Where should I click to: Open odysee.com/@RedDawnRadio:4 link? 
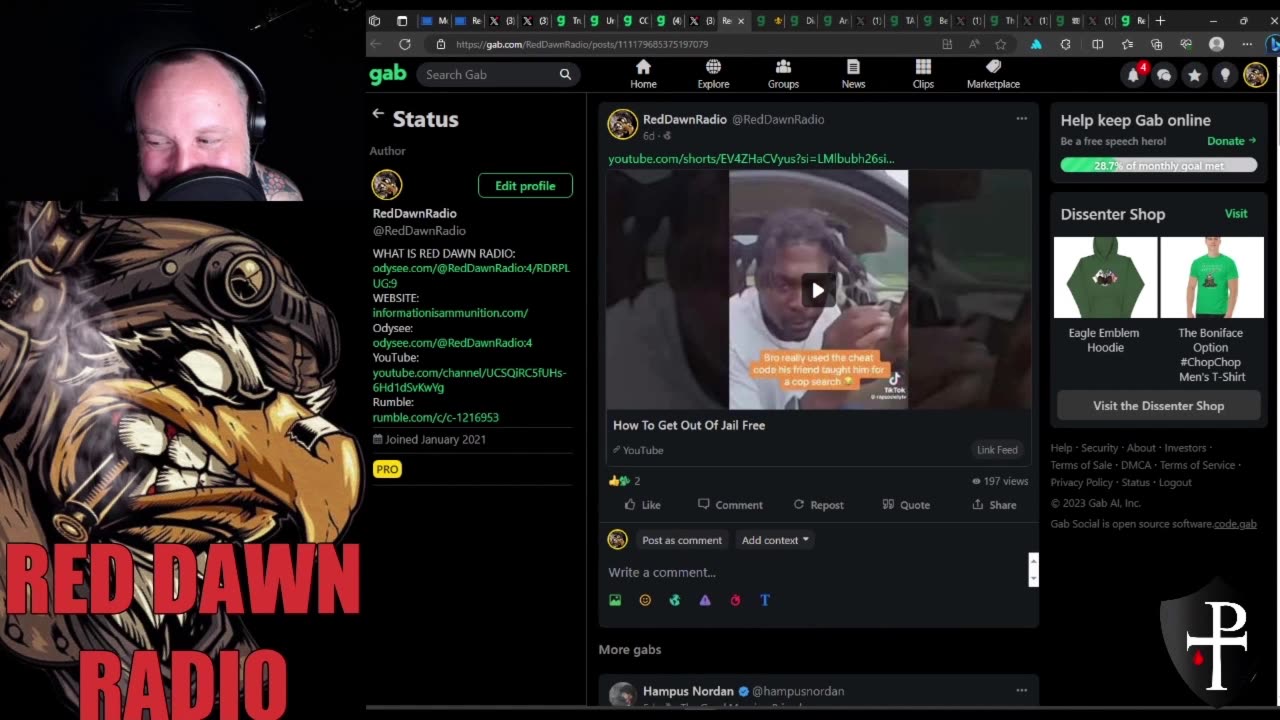452,343
